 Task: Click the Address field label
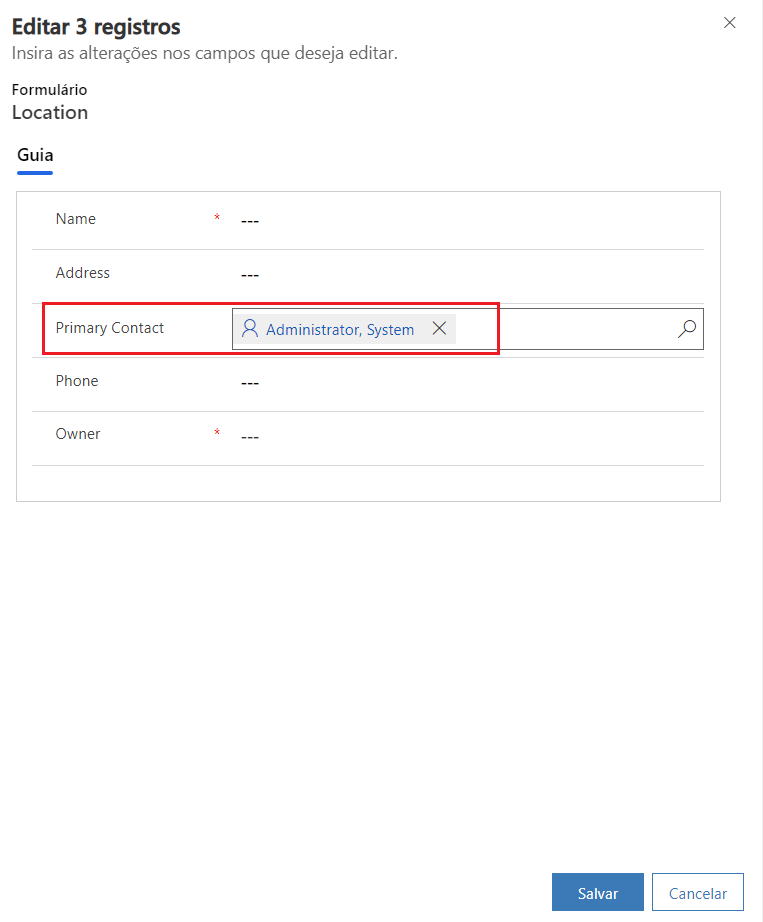tap(83, 273)
